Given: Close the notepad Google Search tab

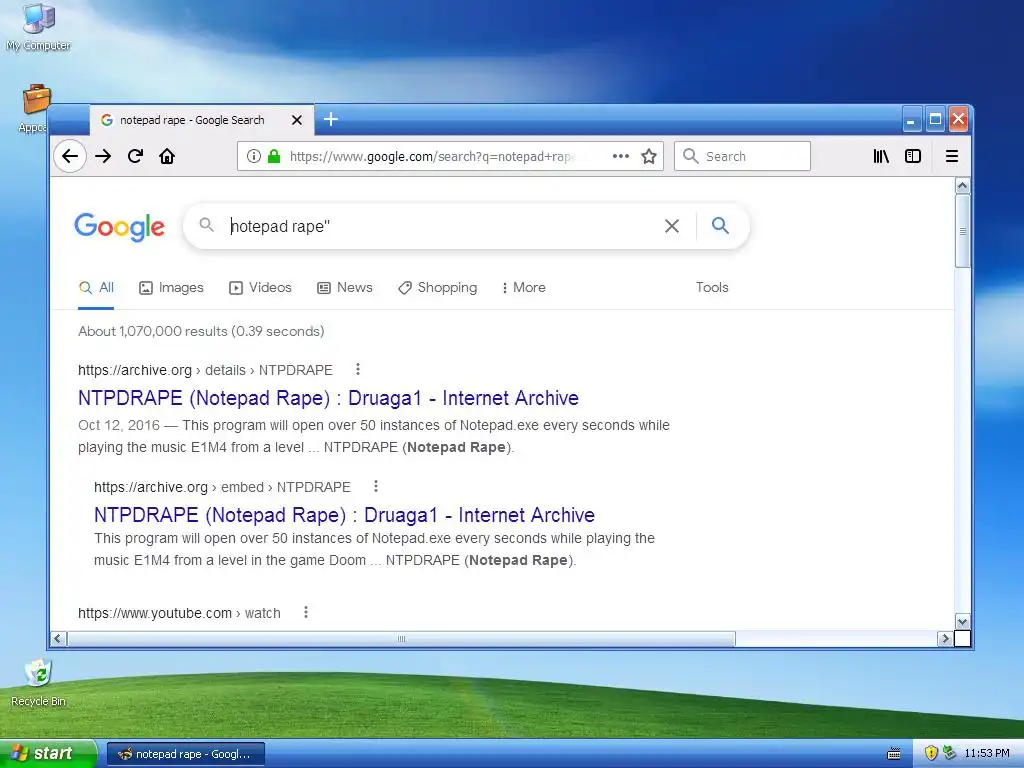Looking at the screenshot, I should click(x=296, y=120).
